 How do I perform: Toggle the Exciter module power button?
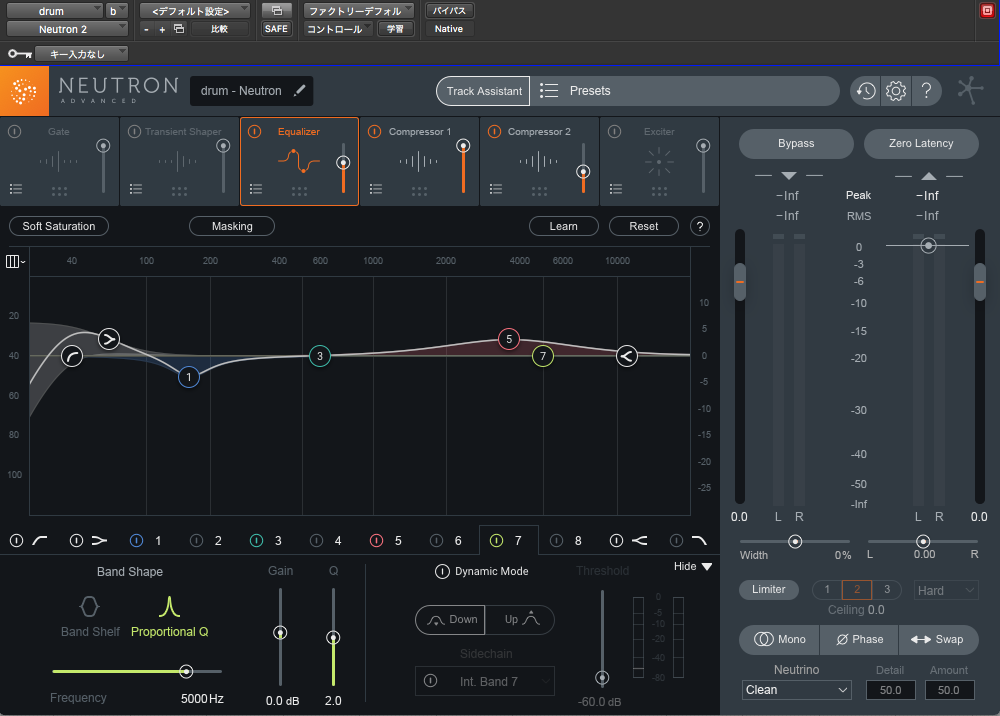tap(614, 131)
